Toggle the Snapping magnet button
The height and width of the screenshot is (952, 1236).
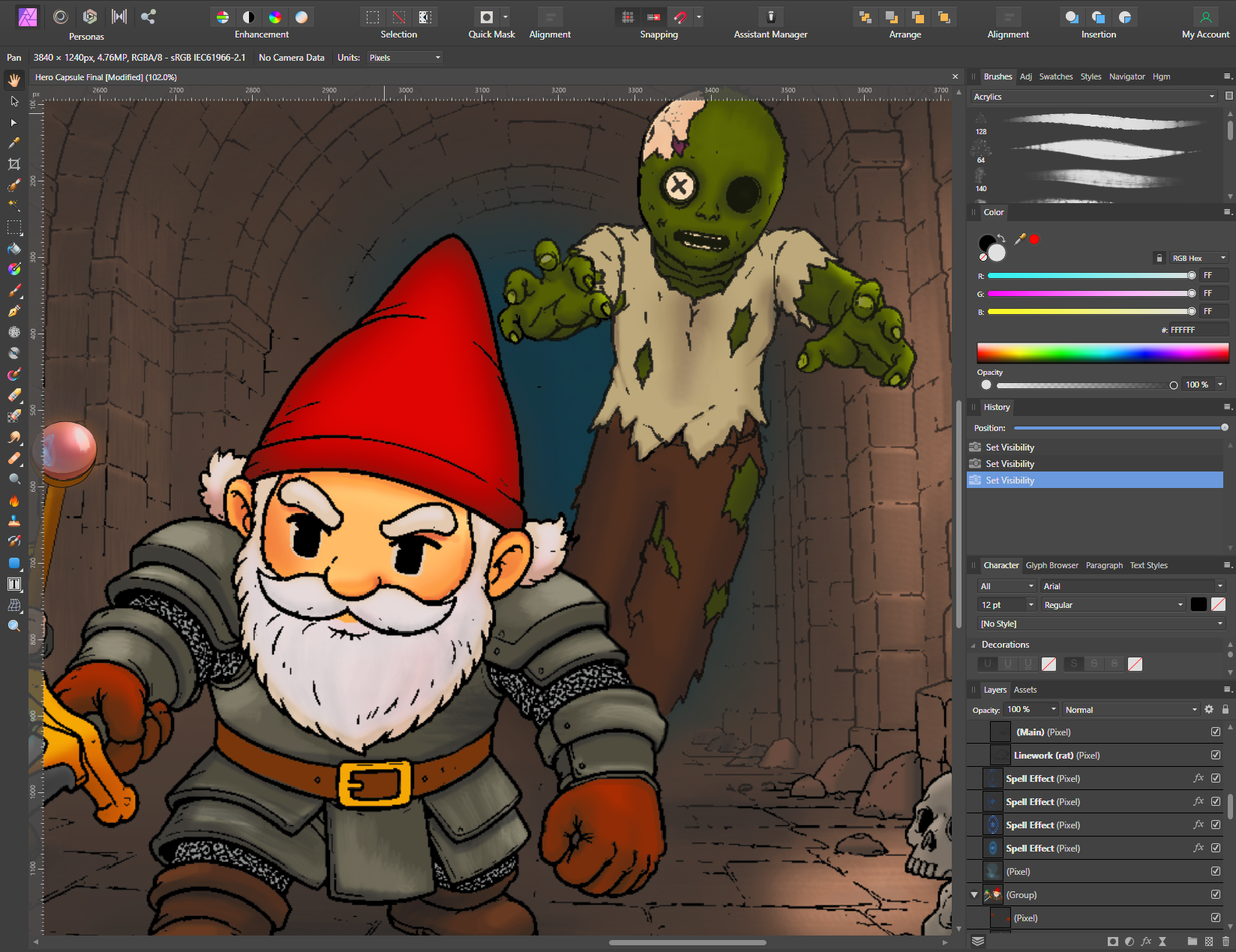[x=680, y=16]
